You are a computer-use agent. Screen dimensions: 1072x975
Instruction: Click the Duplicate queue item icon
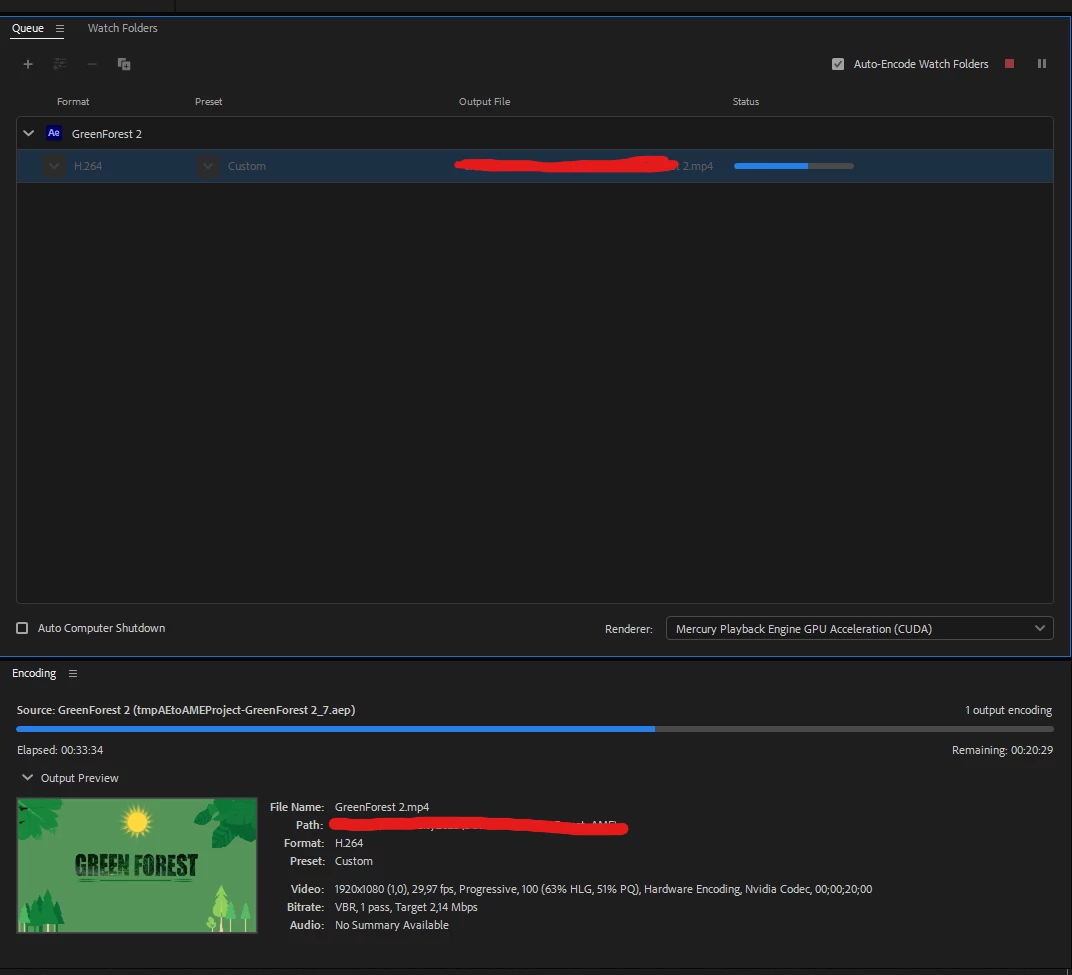[x=124, y=64]
